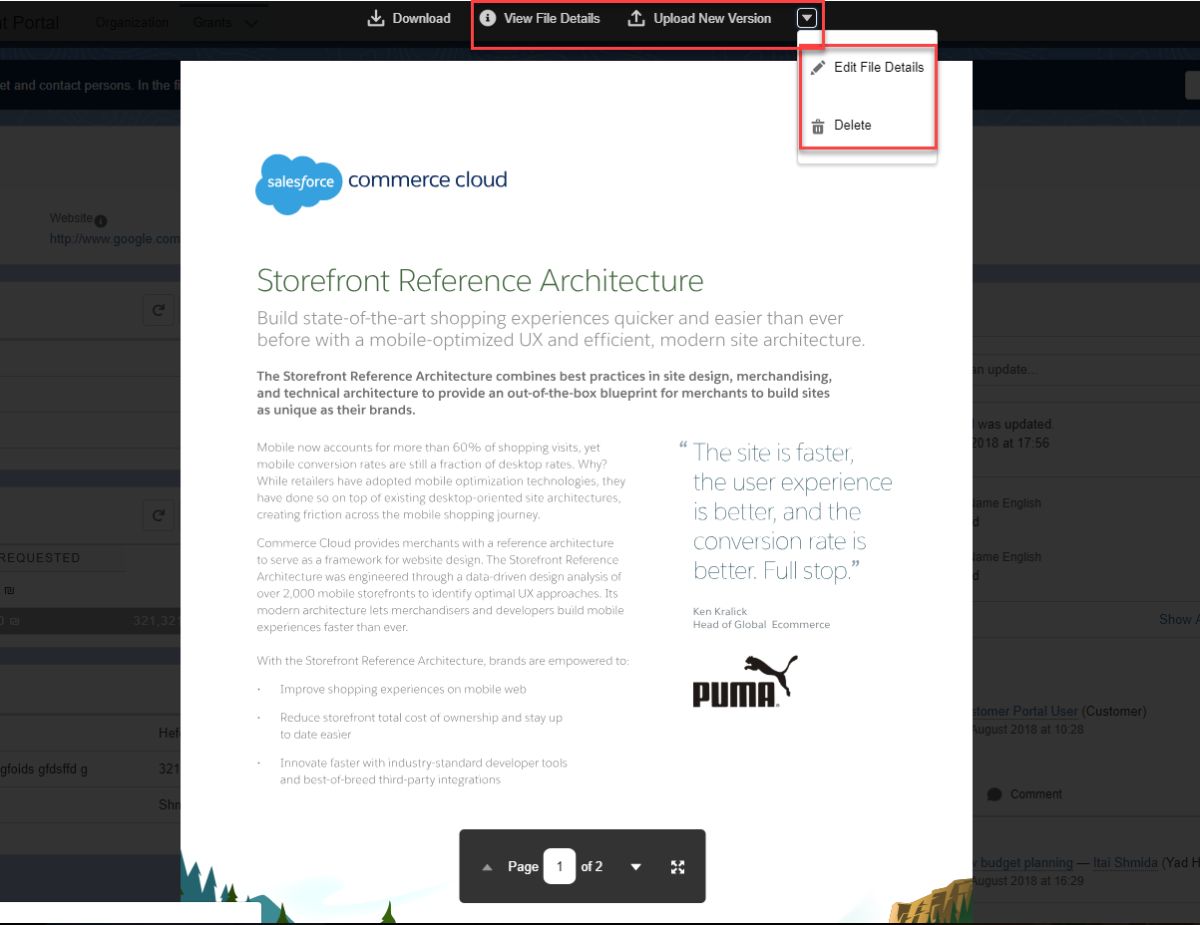The image size is (1200, 925).
Task: Click the PUMA logo in document
Action: [745, 682]
